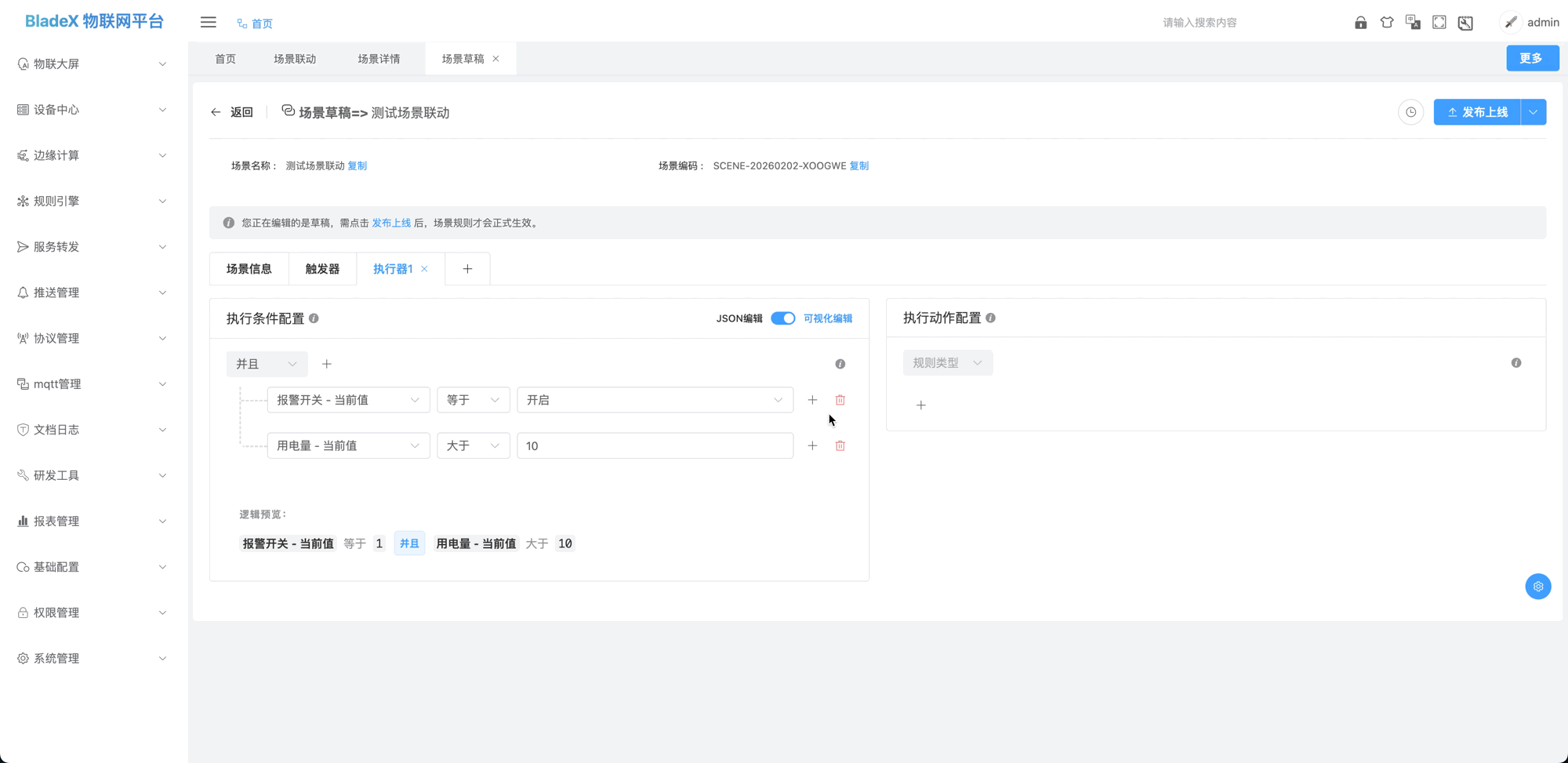The image size is (1568, 763).
Task: Open version history clock icon
Action: (1410, 112)
